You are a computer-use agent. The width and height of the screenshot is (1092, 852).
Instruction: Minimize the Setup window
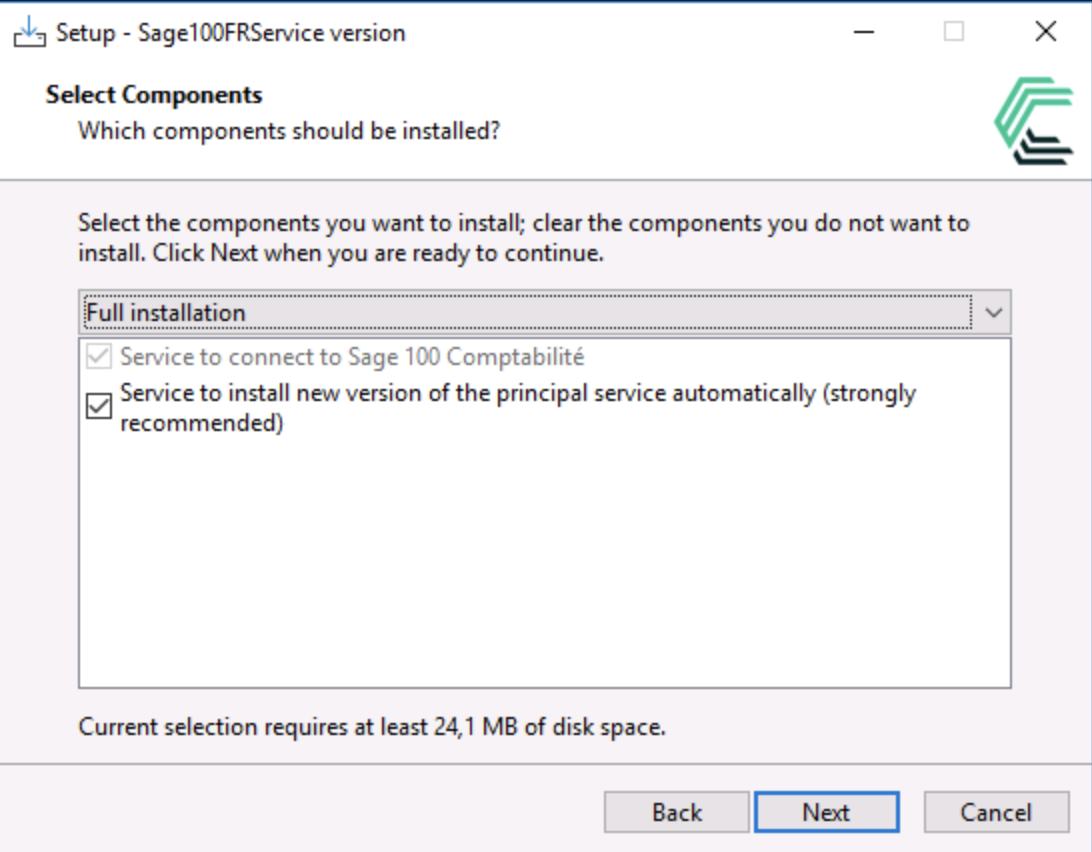coord(864,32)
